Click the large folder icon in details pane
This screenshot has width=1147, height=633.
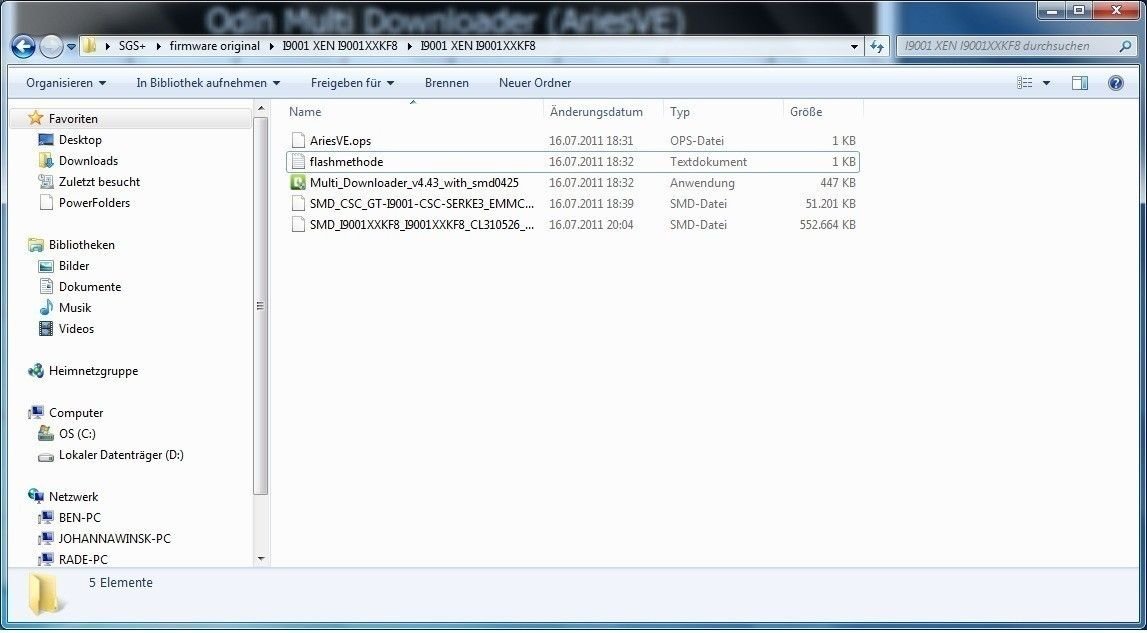pyautogui.click(x=46, y=593)
